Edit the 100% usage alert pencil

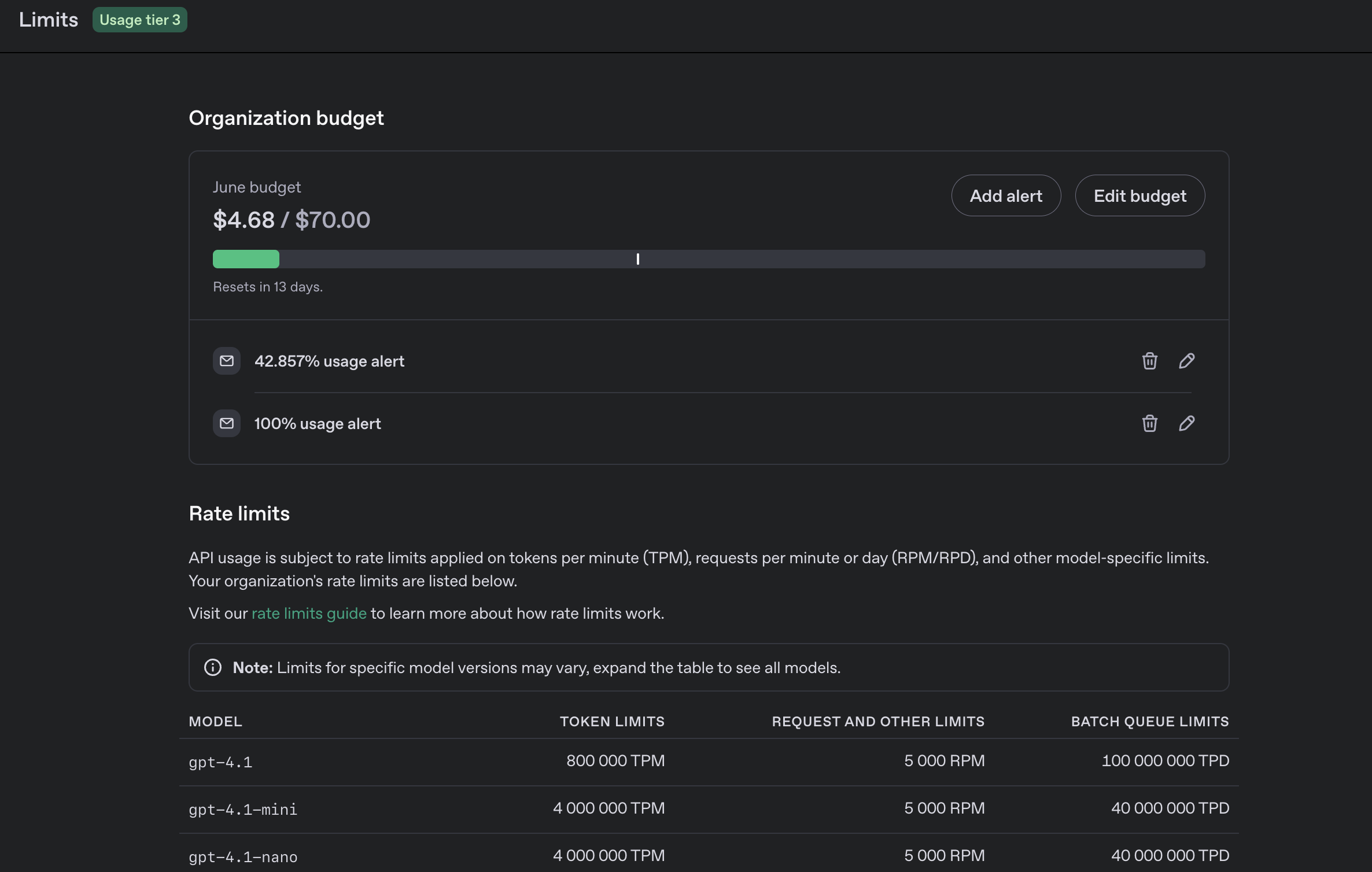click(x=1186, y=423)
